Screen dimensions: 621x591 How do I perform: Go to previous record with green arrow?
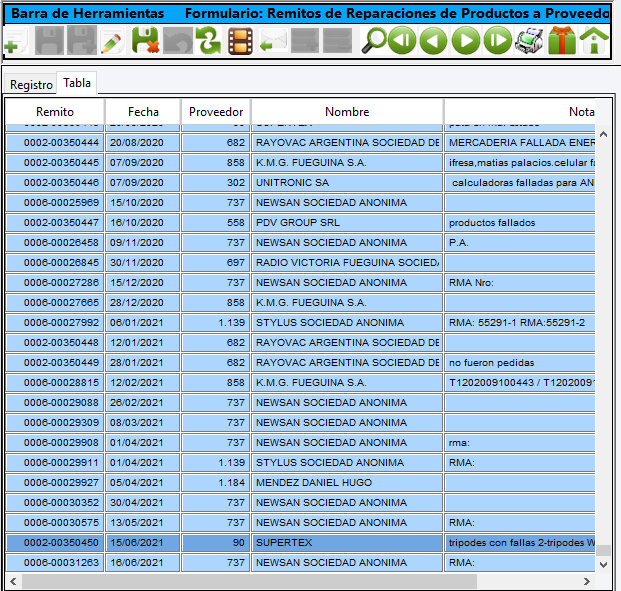[x=434, y=40]
